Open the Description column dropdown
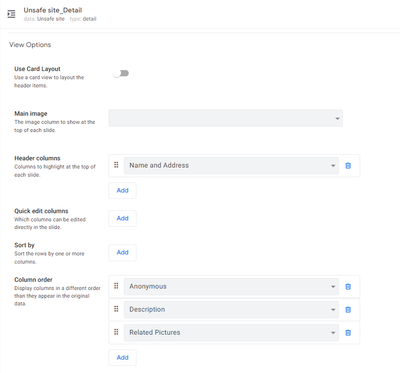400x373 pixels. (x=231, y=310)
